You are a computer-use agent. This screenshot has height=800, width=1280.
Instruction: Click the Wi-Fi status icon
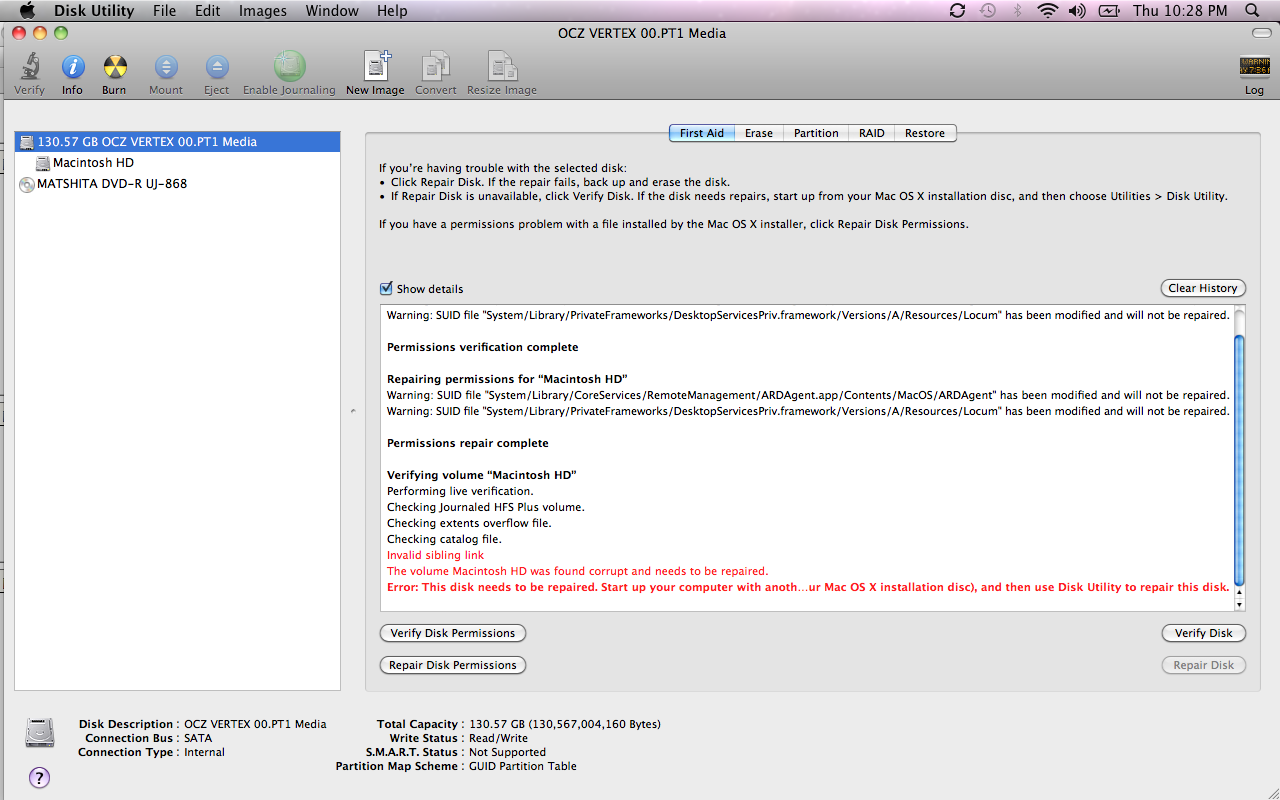pos(1048,11)
